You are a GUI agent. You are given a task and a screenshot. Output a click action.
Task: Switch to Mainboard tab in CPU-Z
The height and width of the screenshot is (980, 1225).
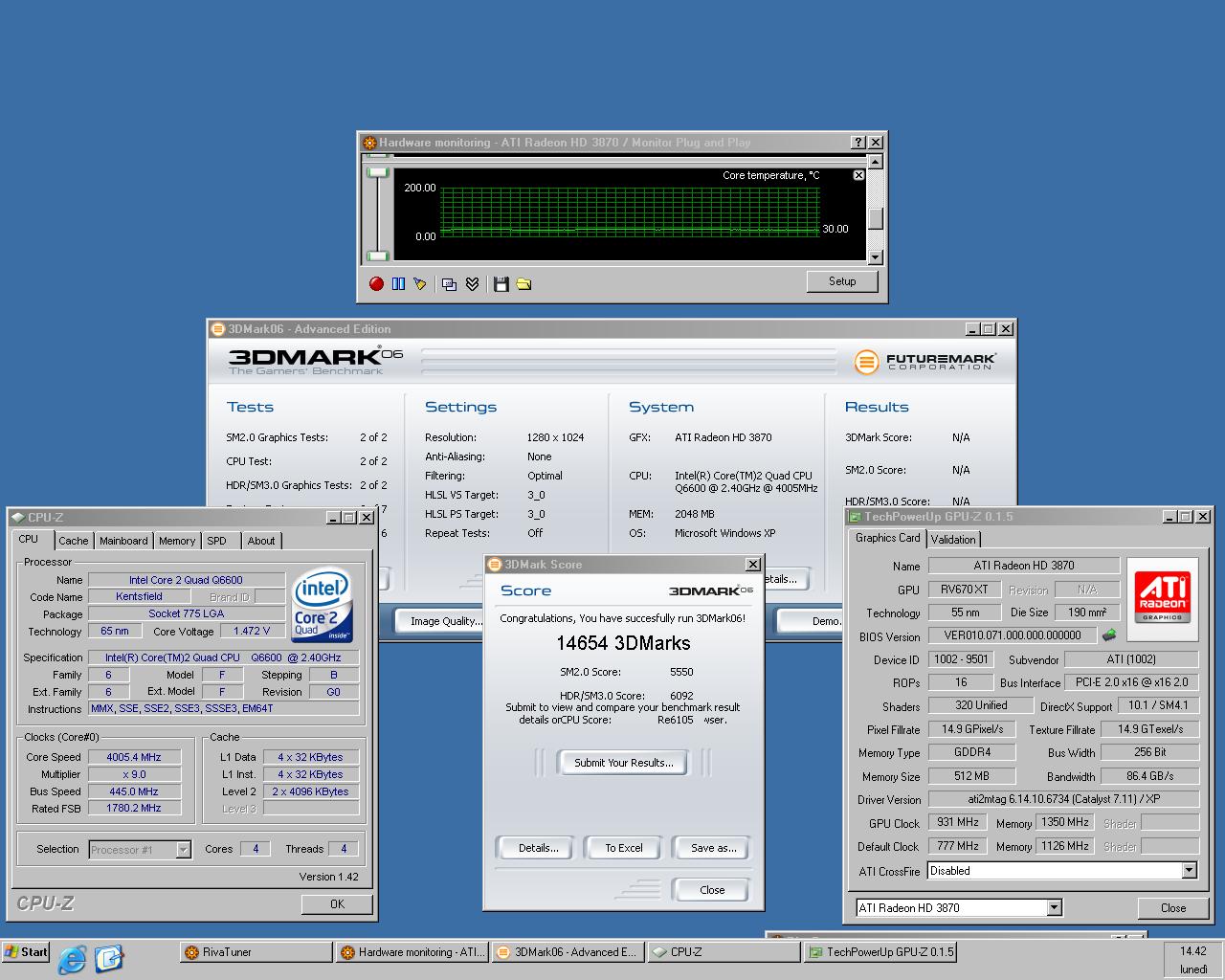[x=124, y=541]
